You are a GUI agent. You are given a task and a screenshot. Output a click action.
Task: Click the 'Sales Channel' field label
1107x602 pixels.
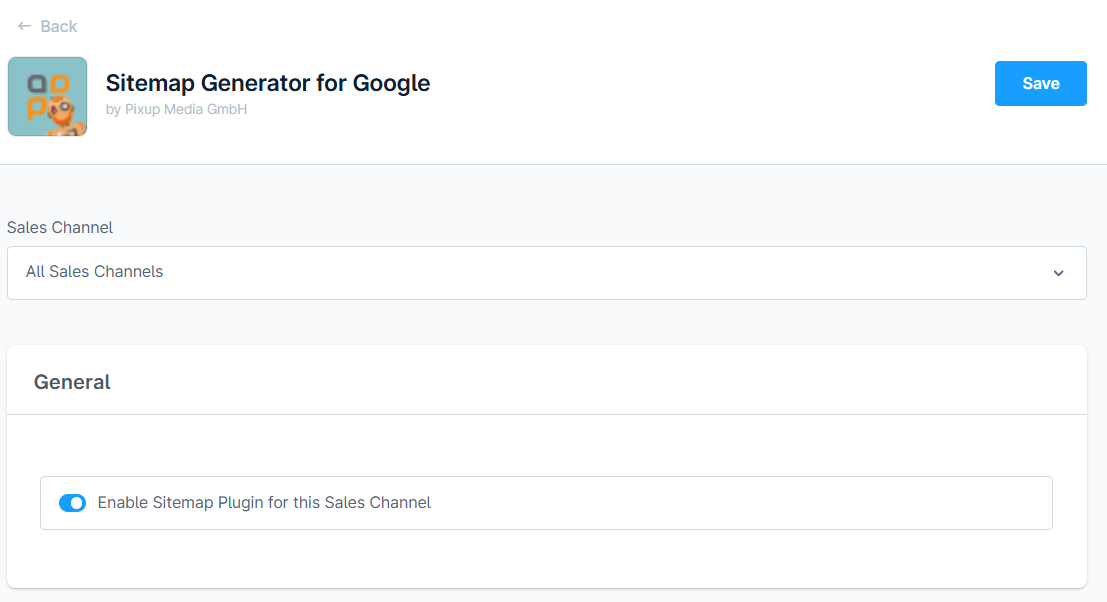pyautogui.click(x=60, y=227)
